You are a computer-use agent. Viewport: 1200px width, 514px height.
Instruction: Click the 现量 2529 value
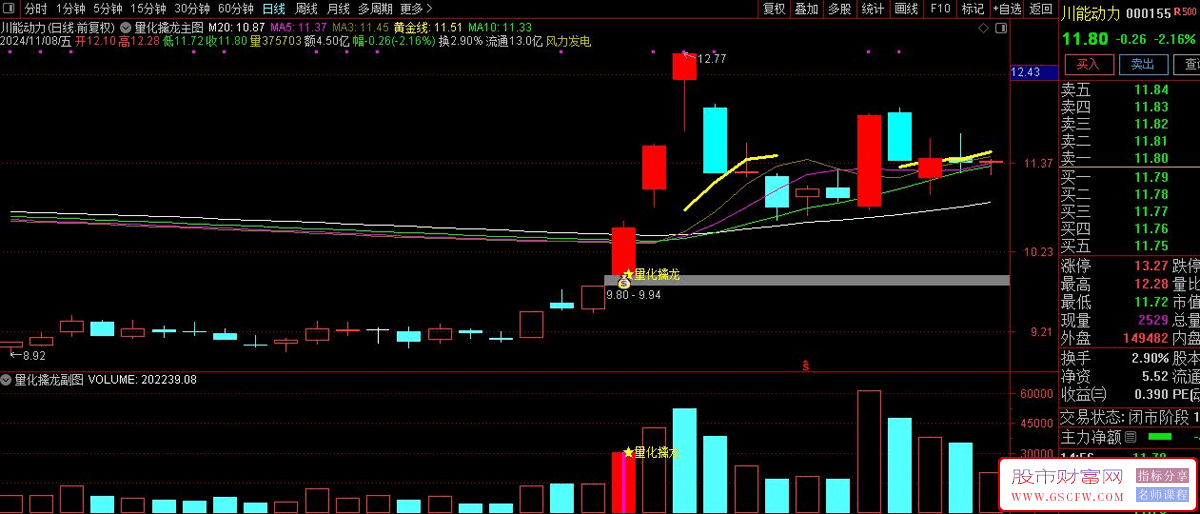(x=1152, y=320)
